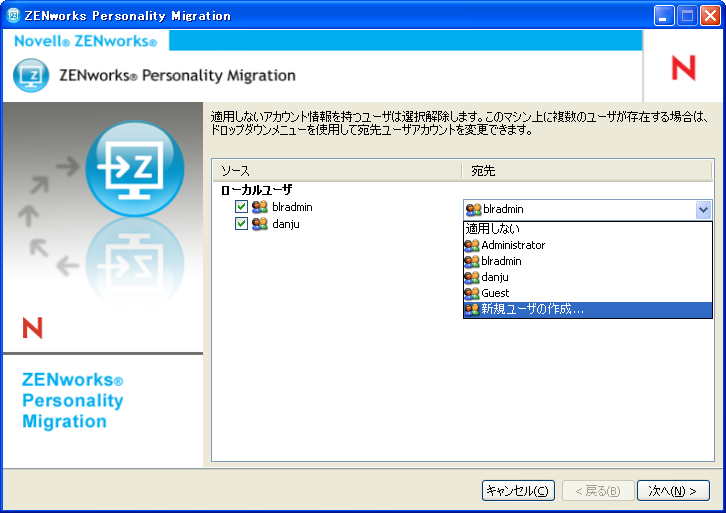The width and height of the screenshot is (726, 513).
Task: Click the blradmin destination combo box
Action: [x=587, y=210]
